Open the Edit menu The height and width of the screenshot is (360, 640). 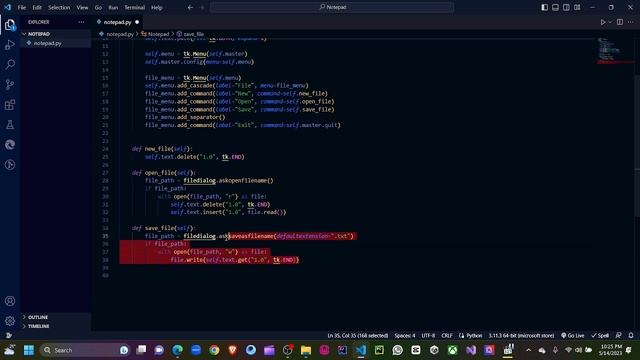37,7
